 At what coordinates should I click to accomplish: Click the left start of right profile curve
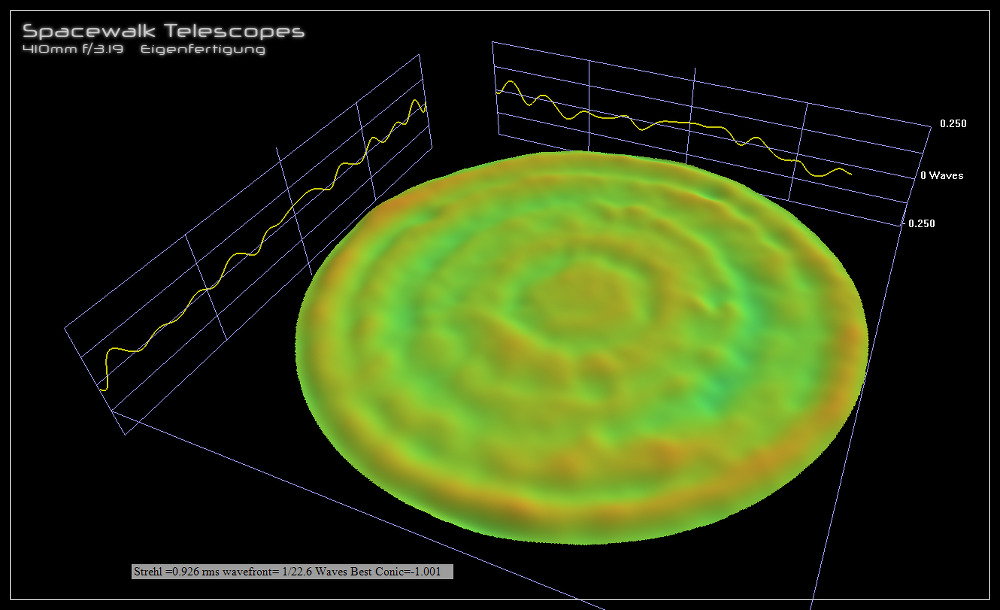pyautogui.click(x=499, y=91)
